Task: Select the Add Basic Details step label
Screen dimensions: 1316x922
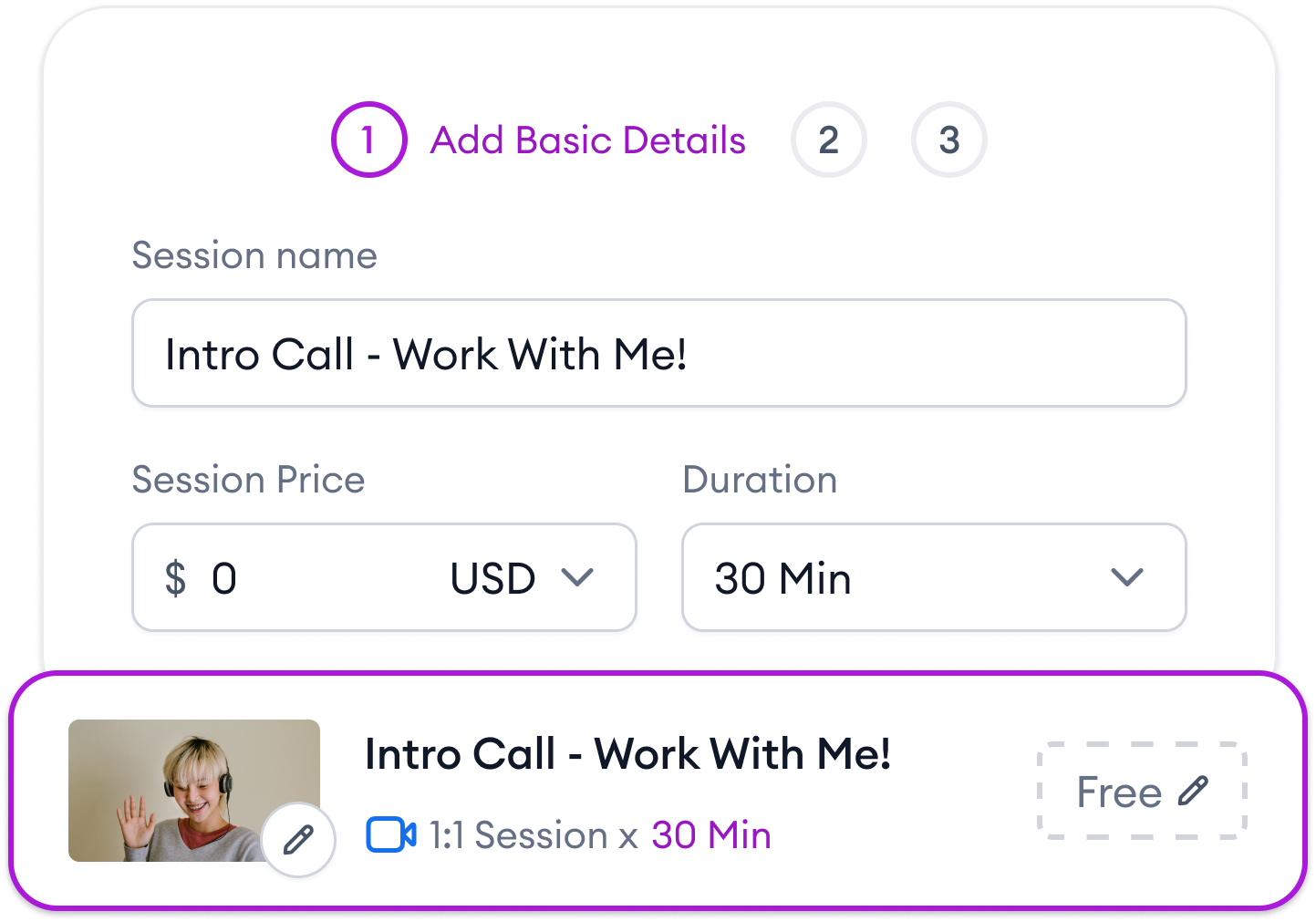Action: click(x=587, y=140)
